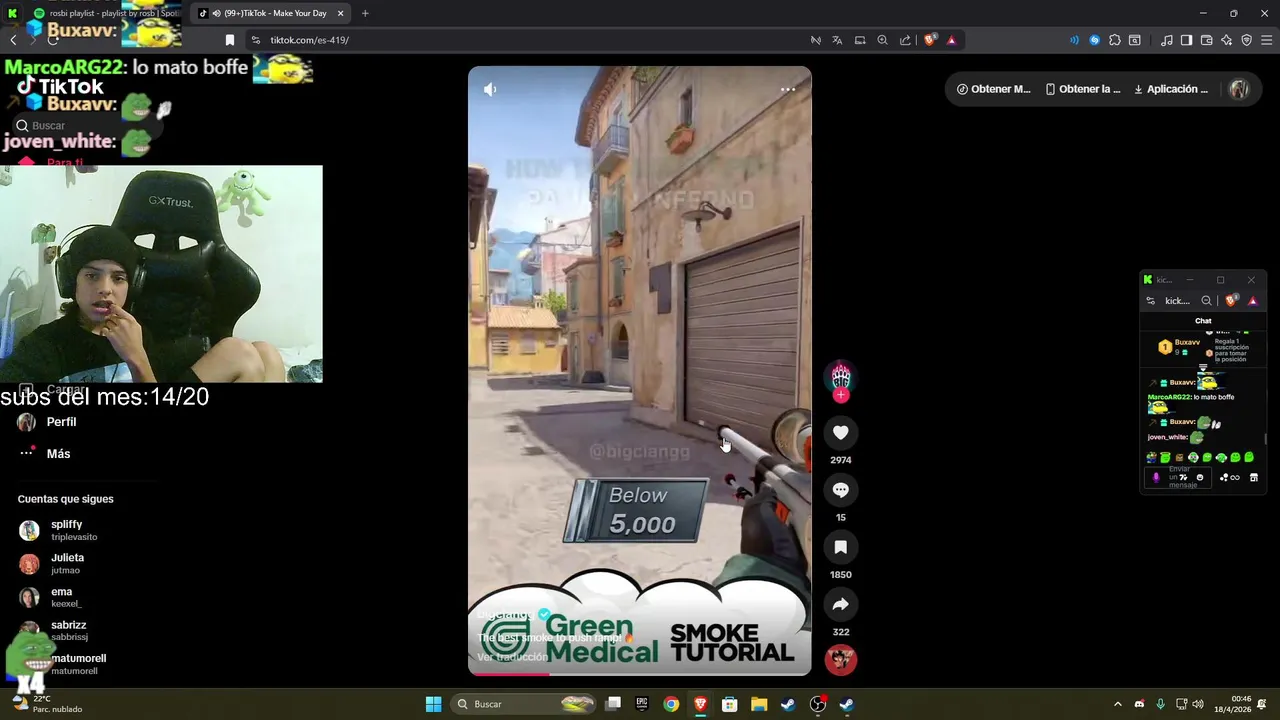This screenshot has height=720, width=1280.
Task: Click 'Obtener la ...' phone button
Action: pos(1083,89)
